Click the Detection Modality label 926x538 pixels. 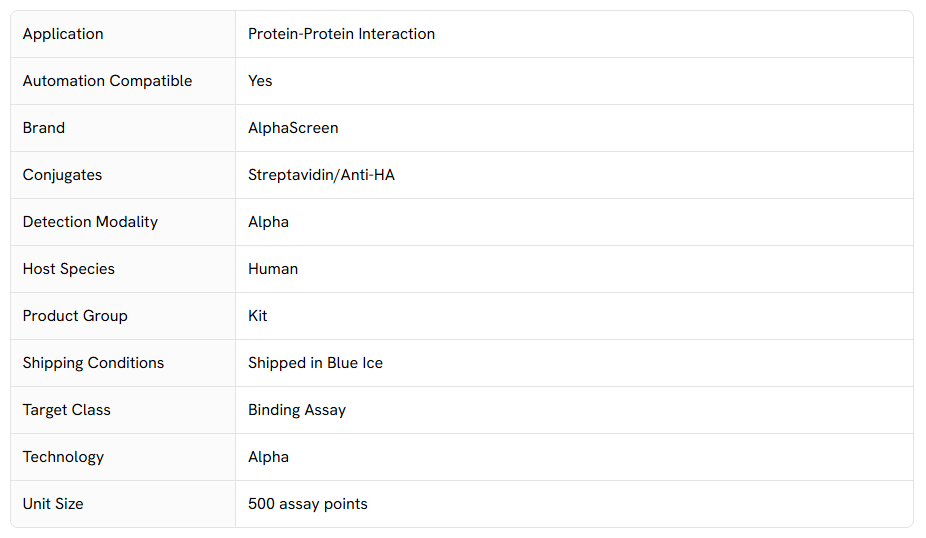[90, 222]
